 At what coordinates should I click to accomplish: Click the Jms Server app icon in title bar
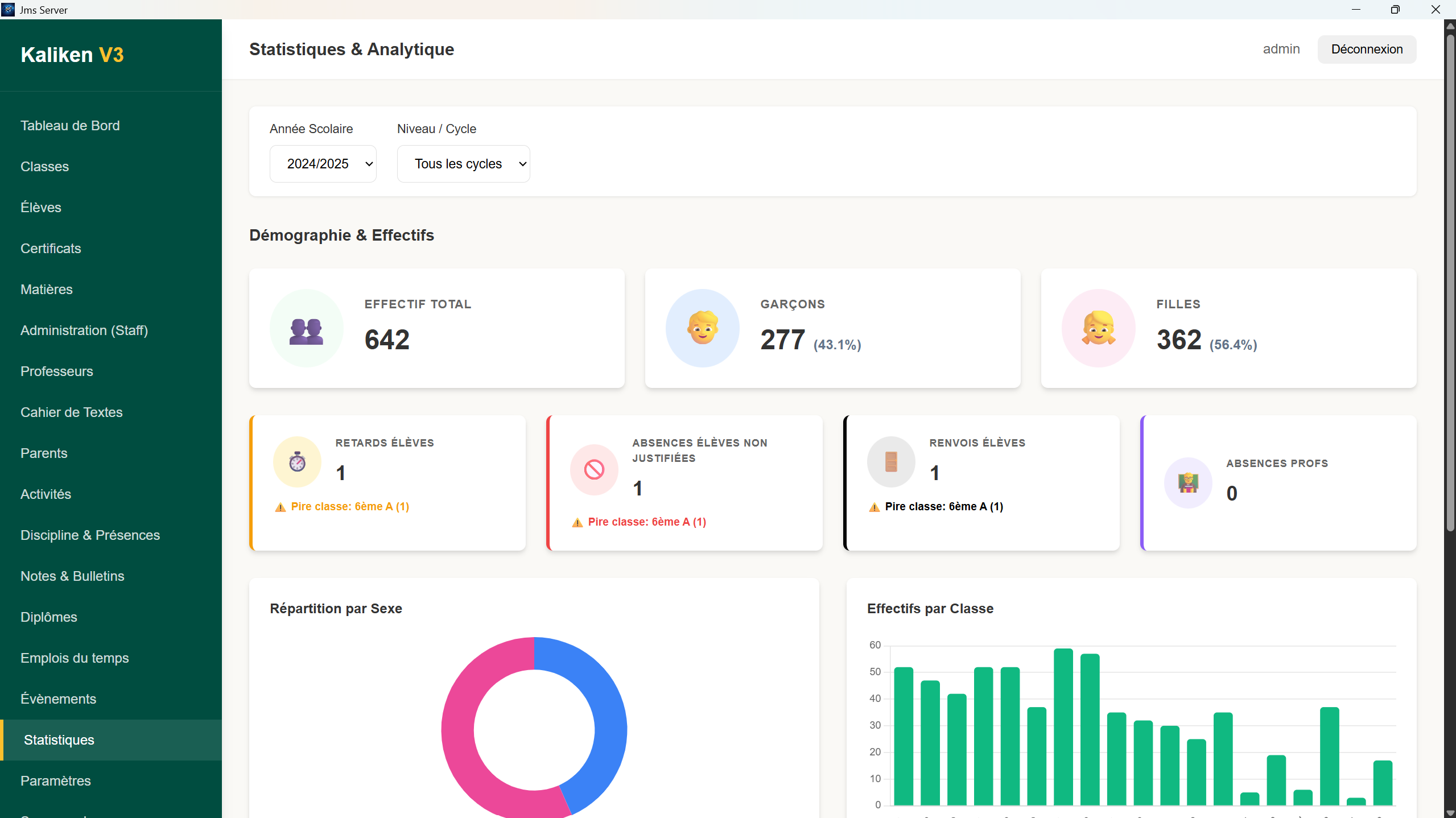[x=9, y=10]
